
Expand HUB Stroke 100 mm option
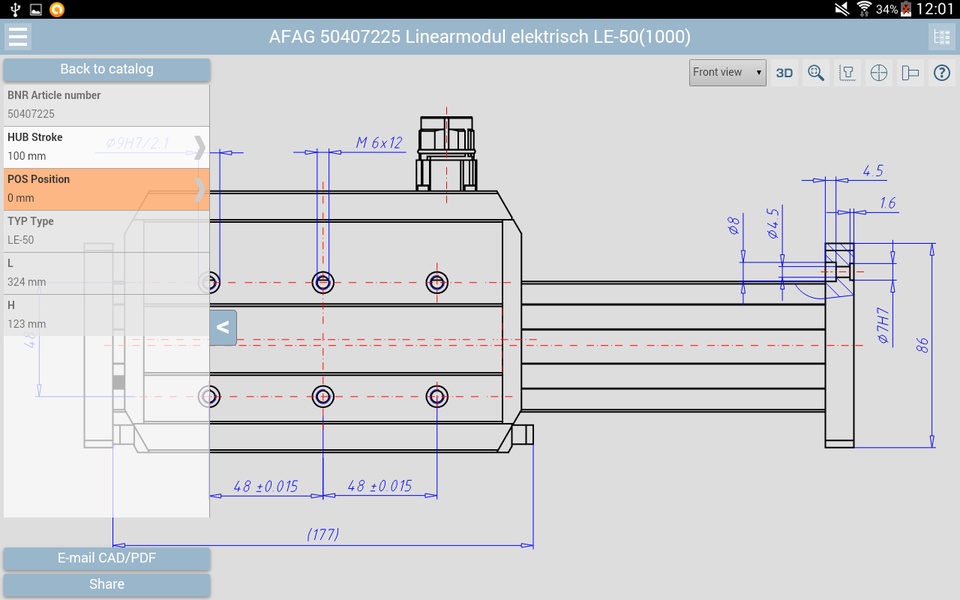click(107, 147)
